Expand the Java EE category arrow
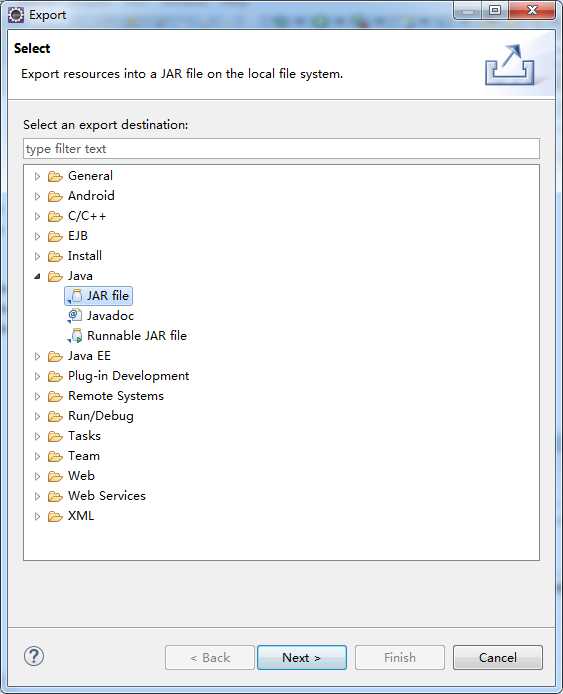563x694 pixels. coord(37,356)
